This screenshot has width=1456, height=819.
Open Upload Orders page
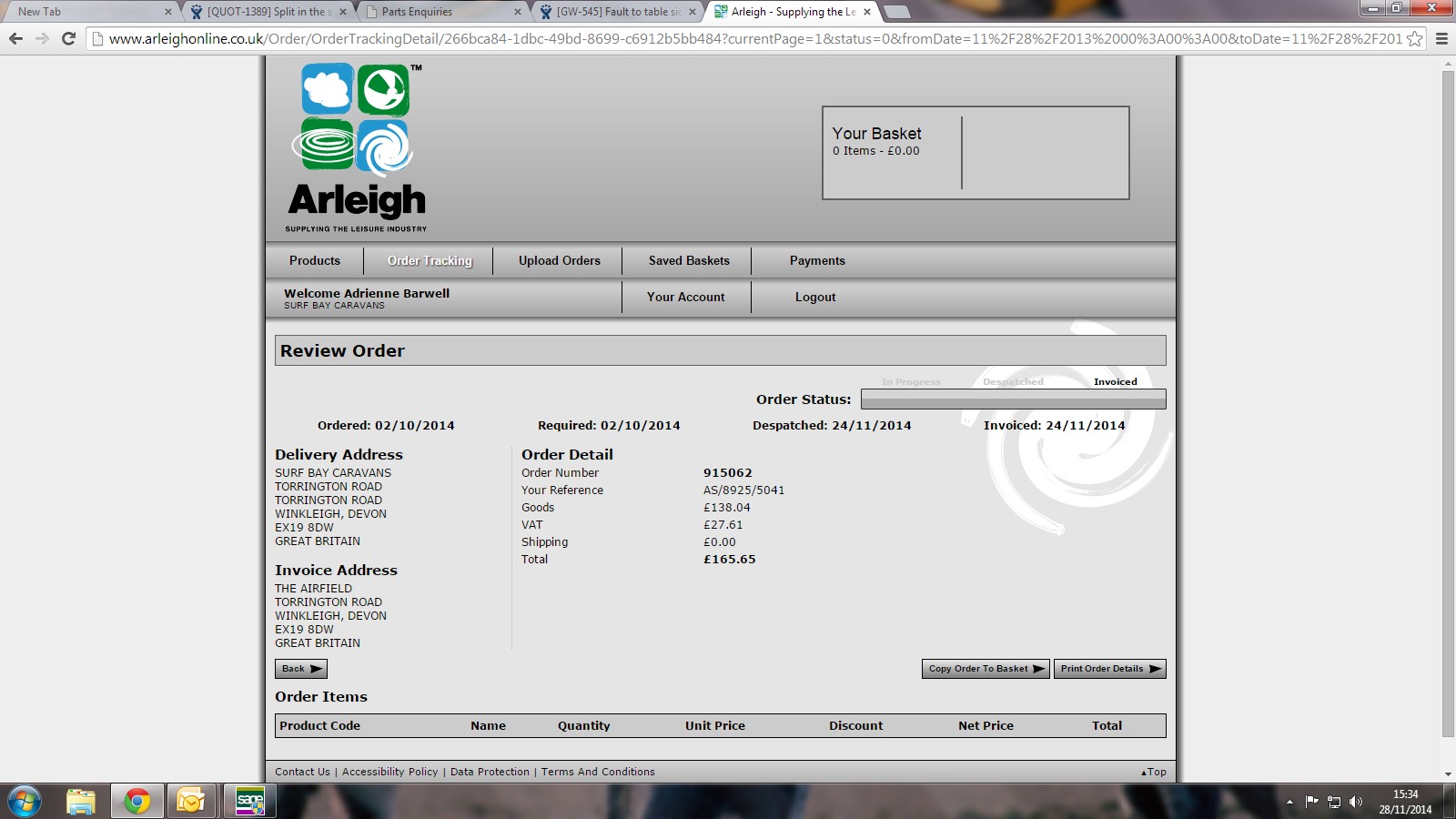coord(560,260)
